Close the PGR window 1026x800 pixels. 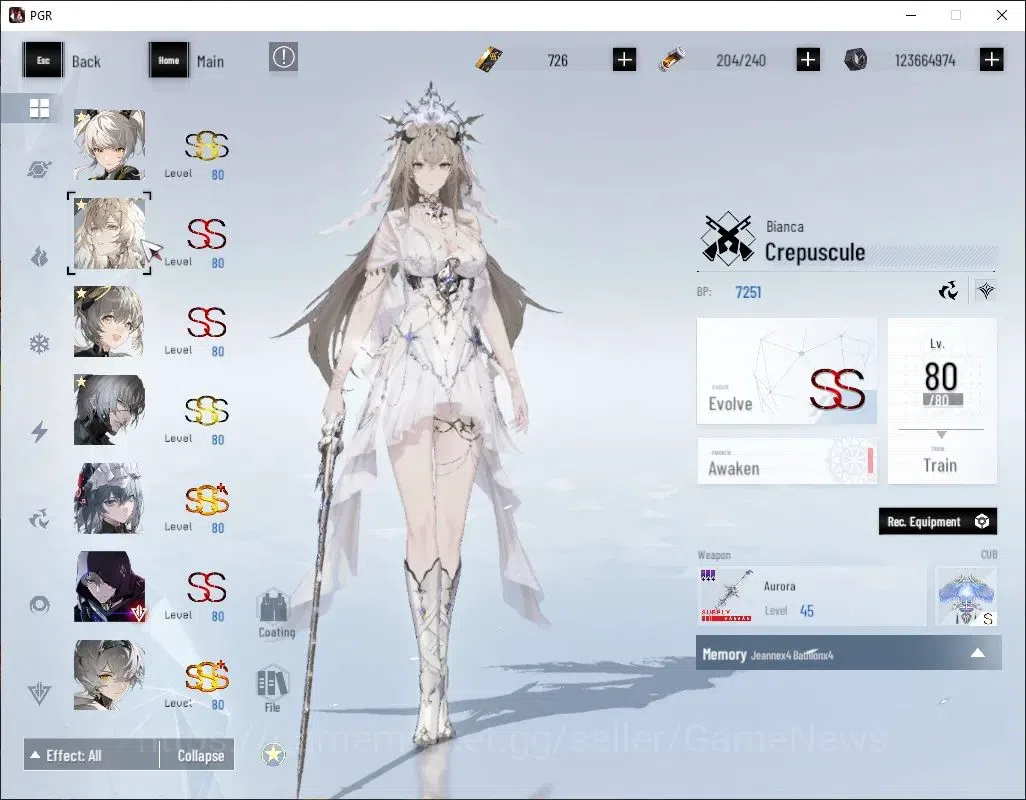(x=1002, y=15)
